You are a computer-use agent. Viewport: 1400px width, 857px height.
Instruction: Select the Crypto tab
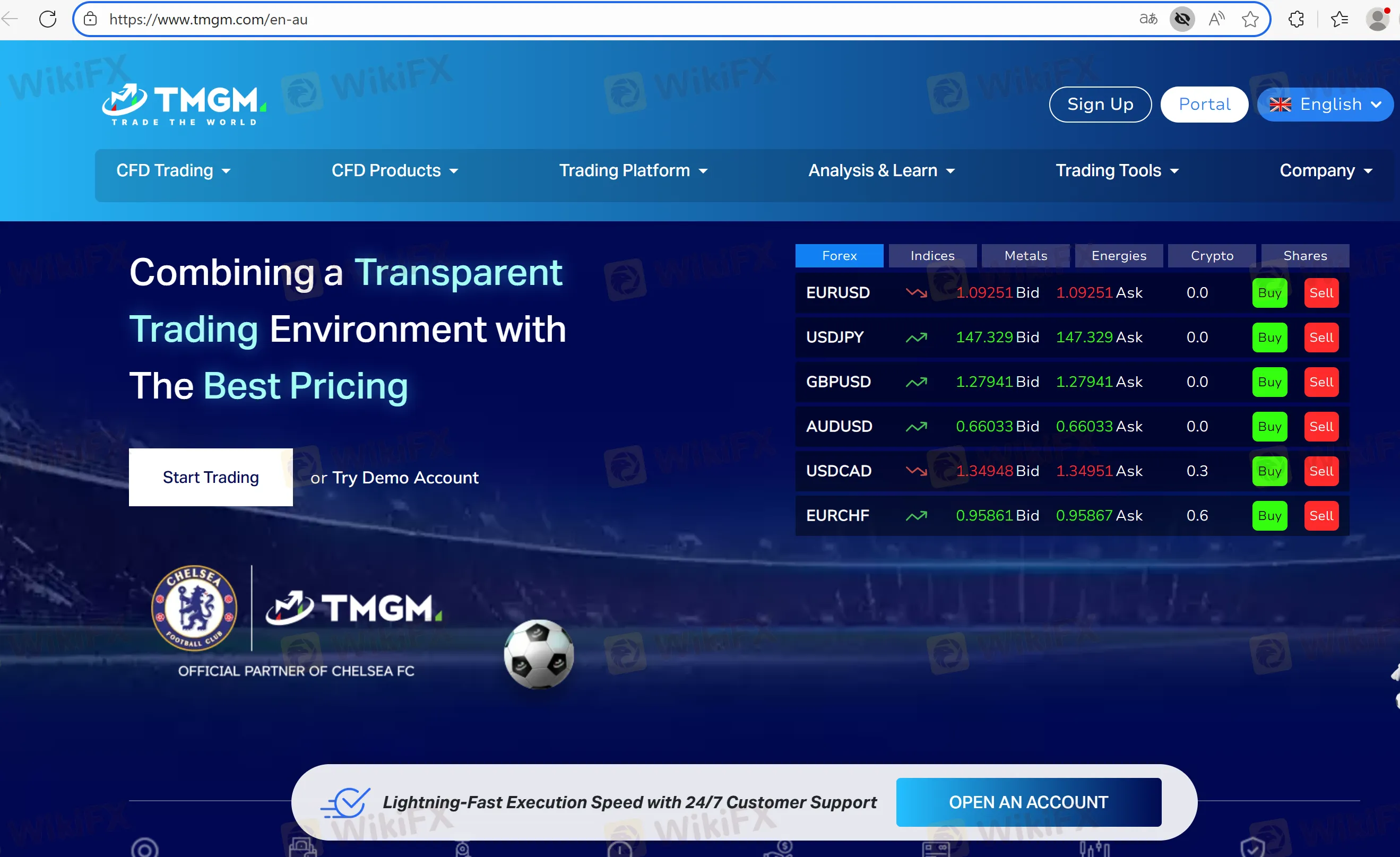pyautogui.click(x=1212, y=256)
